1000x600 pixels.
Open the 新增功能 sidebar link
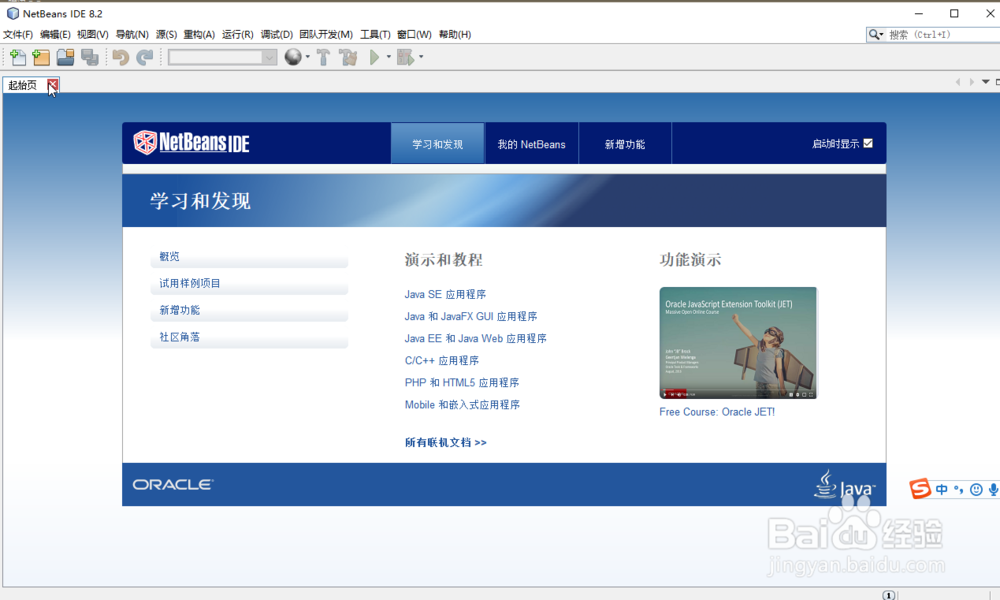click(179, 310)
